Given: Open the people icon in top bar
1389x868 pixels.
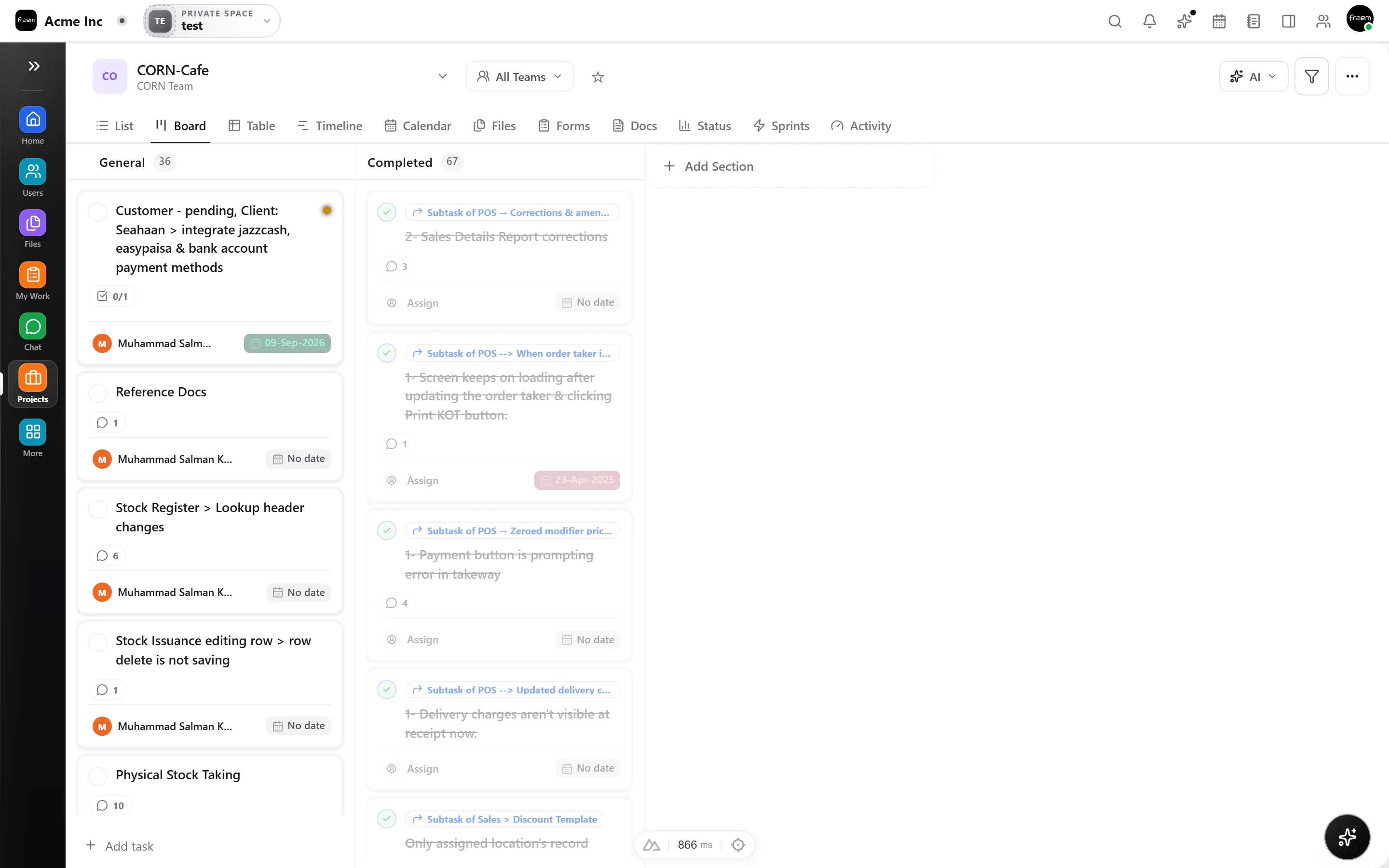Looking at the screenshot, I should tap(1323, 21).
